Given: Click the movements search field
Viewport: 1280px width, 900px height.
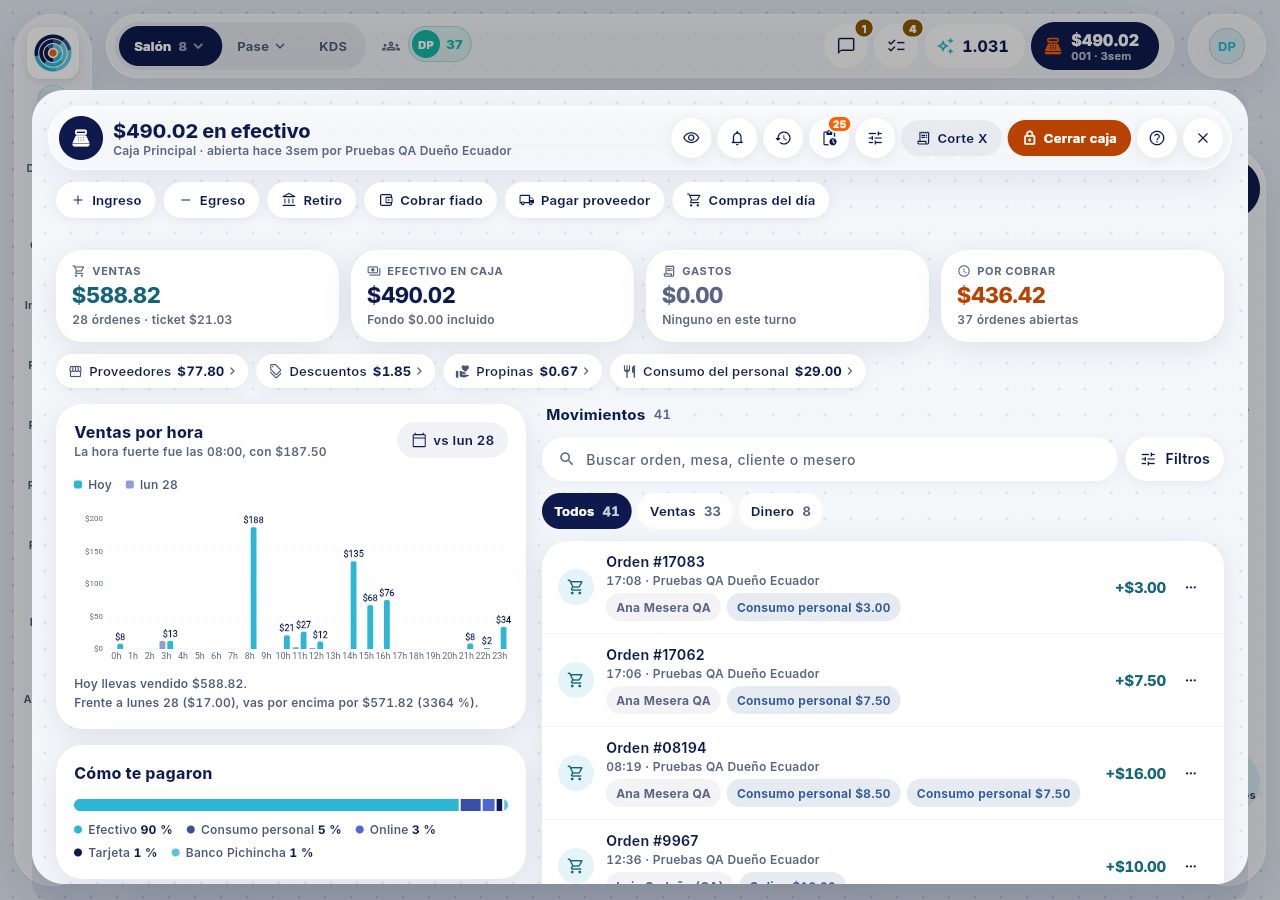Looking at the screenshot, I should point(829,459).
